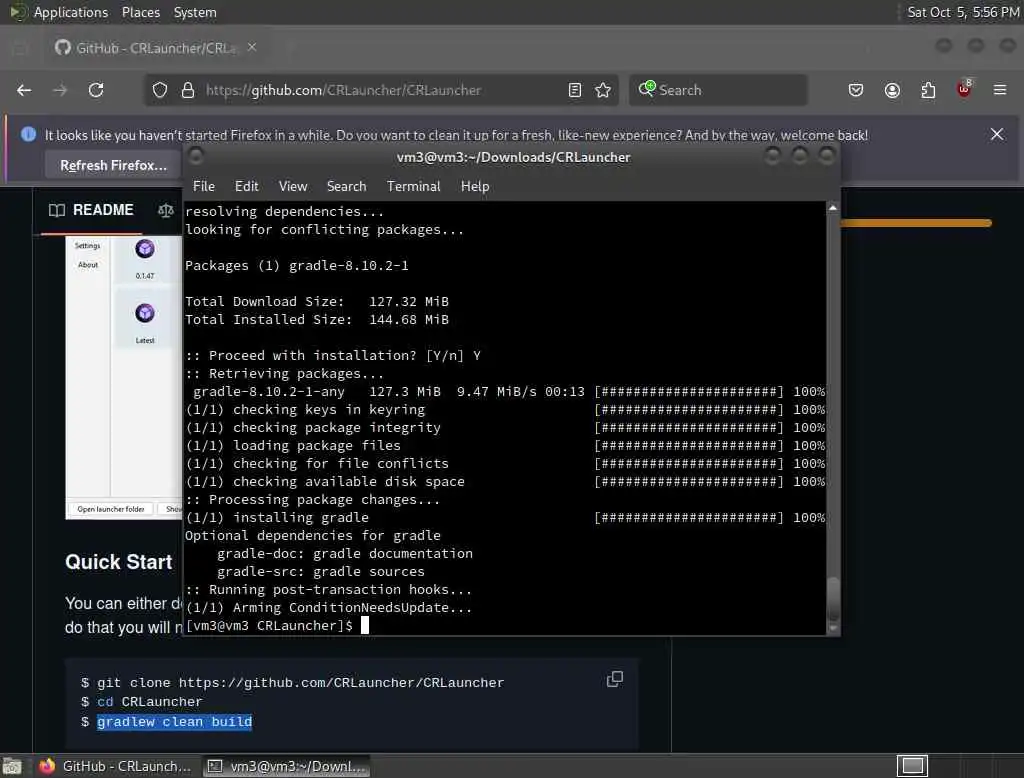Click the README book icon
Image resolution: width=1024 pixels, height=778 pixels.
pos(57,210)
